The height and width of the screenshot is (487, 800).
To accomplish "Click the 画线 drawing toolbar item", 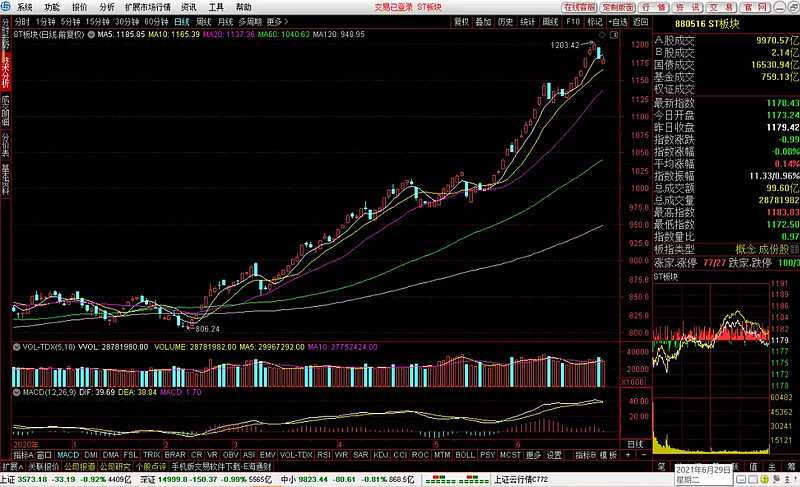I will click(551, 22).
